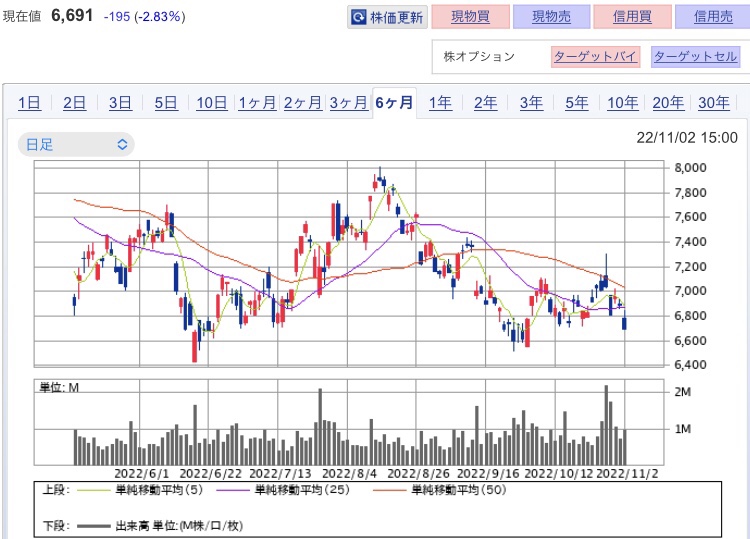Open the 現物買 order link
The width and height of the screenshot is (750, 539).
(470, 17)
